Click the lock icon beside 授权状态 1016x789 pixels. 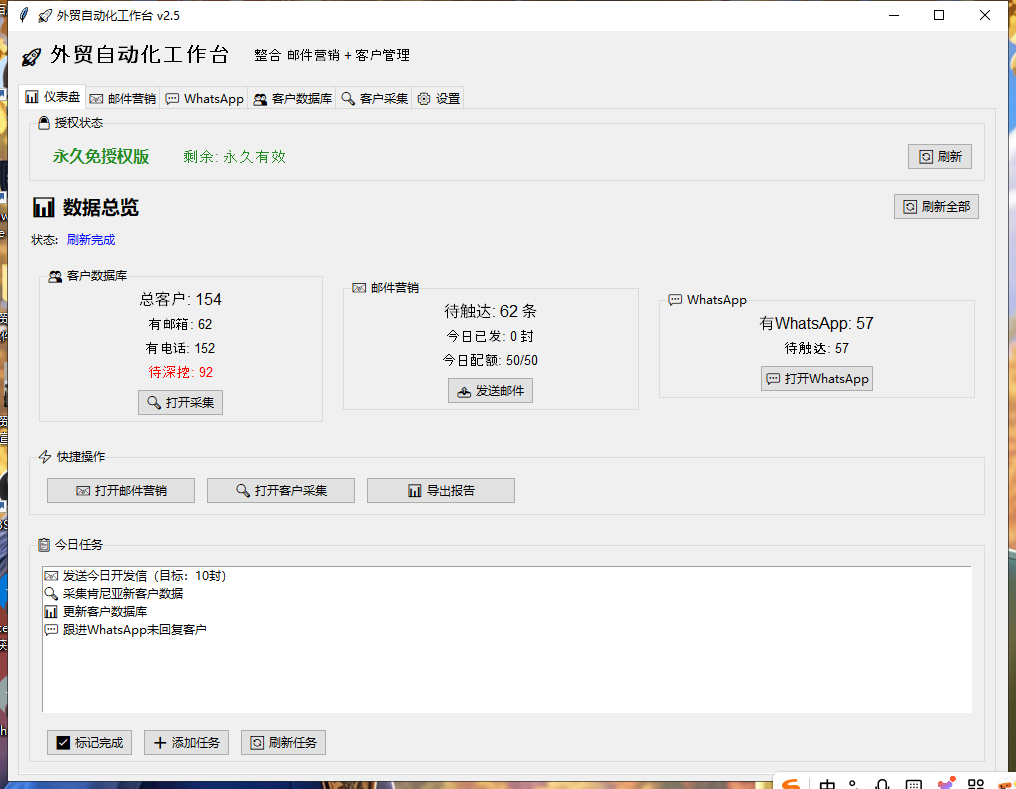(x=43, y=123)
